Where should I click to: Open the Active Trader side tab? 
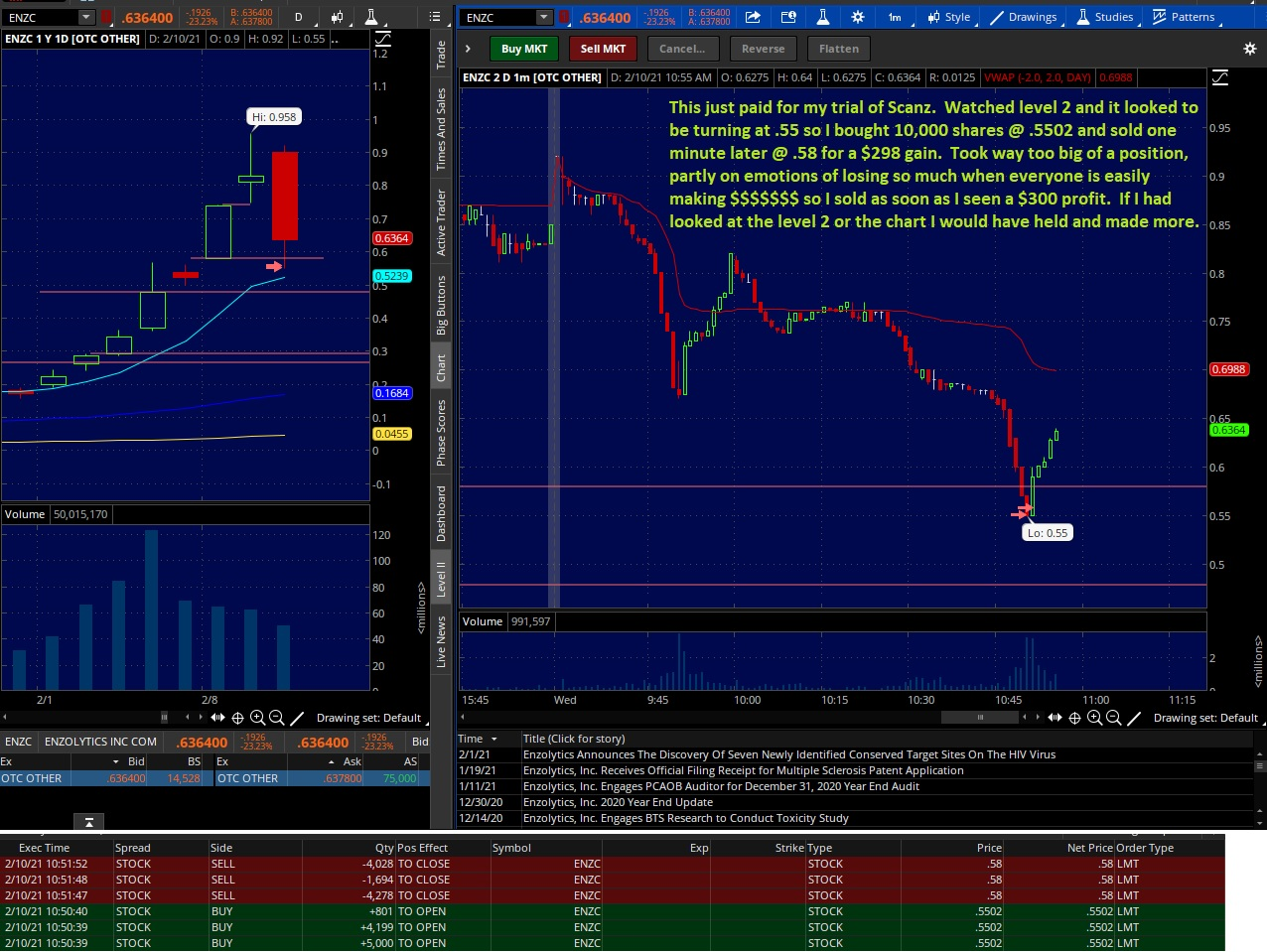point(442,222)
